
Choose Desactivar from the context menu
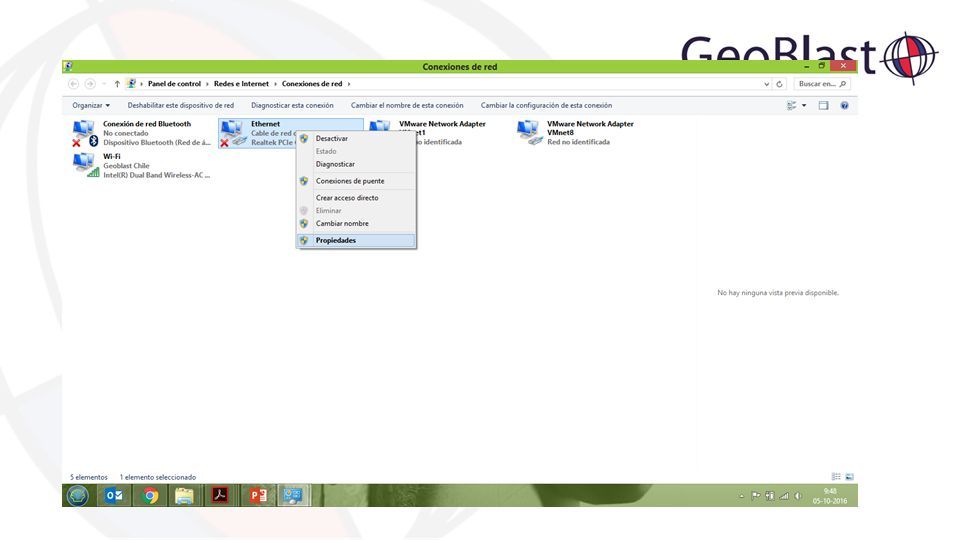click(331, 138)
